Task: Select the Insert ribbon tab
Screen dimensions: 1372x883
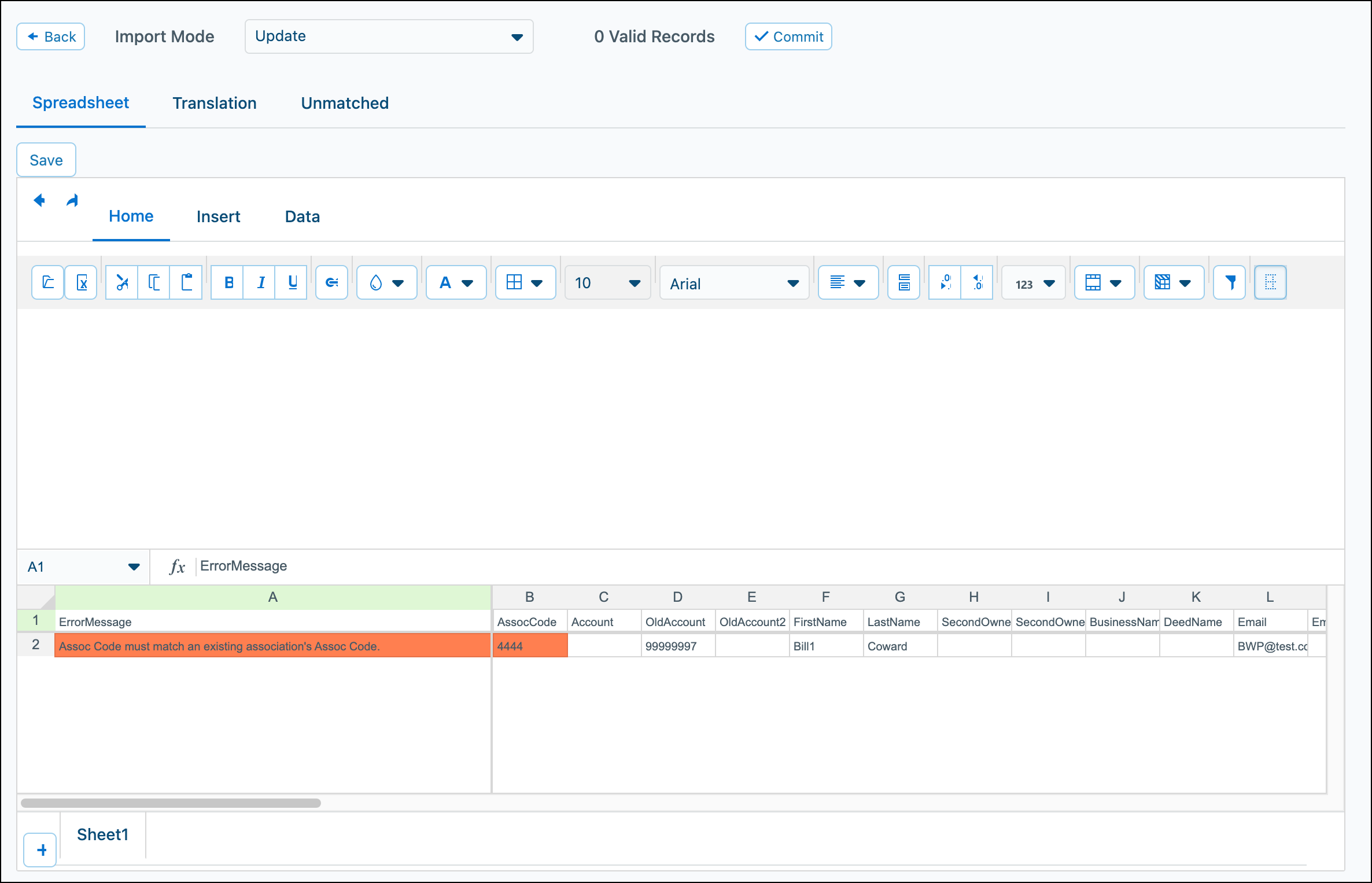Action: coord(218,216)
